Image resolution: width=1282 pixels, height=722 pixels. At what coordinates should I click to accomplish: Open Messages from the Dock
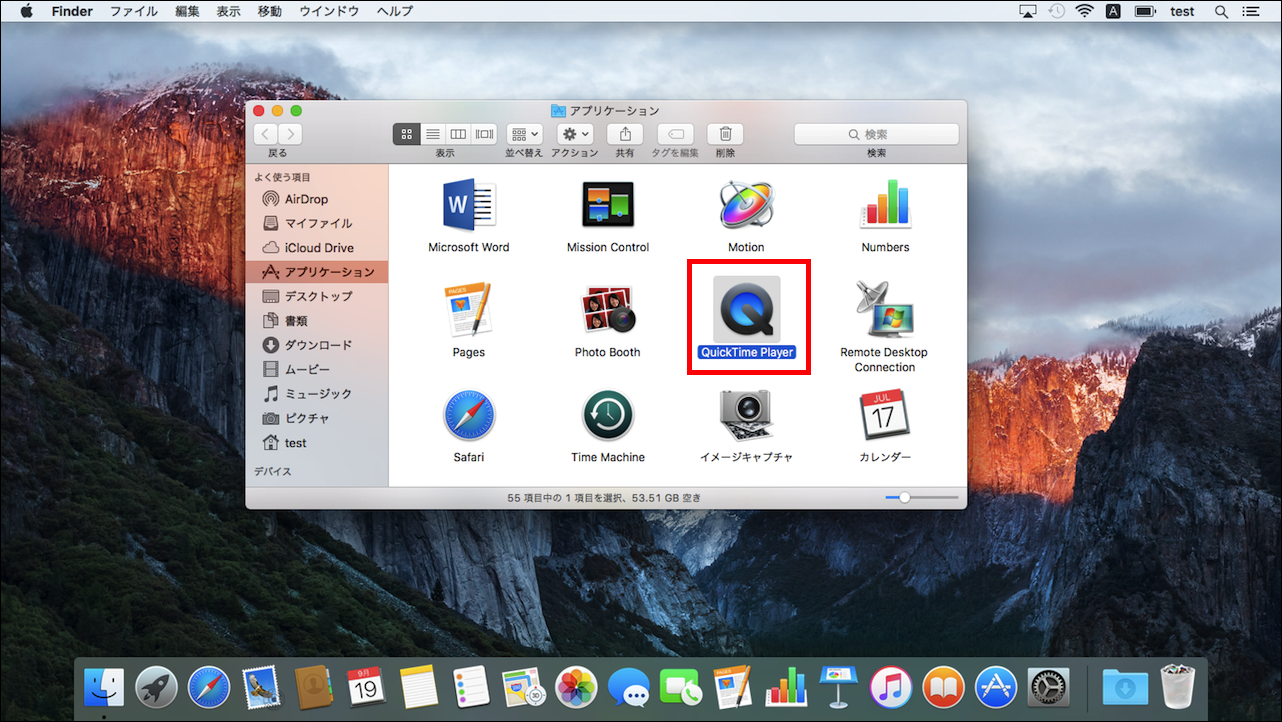(629, 687)
